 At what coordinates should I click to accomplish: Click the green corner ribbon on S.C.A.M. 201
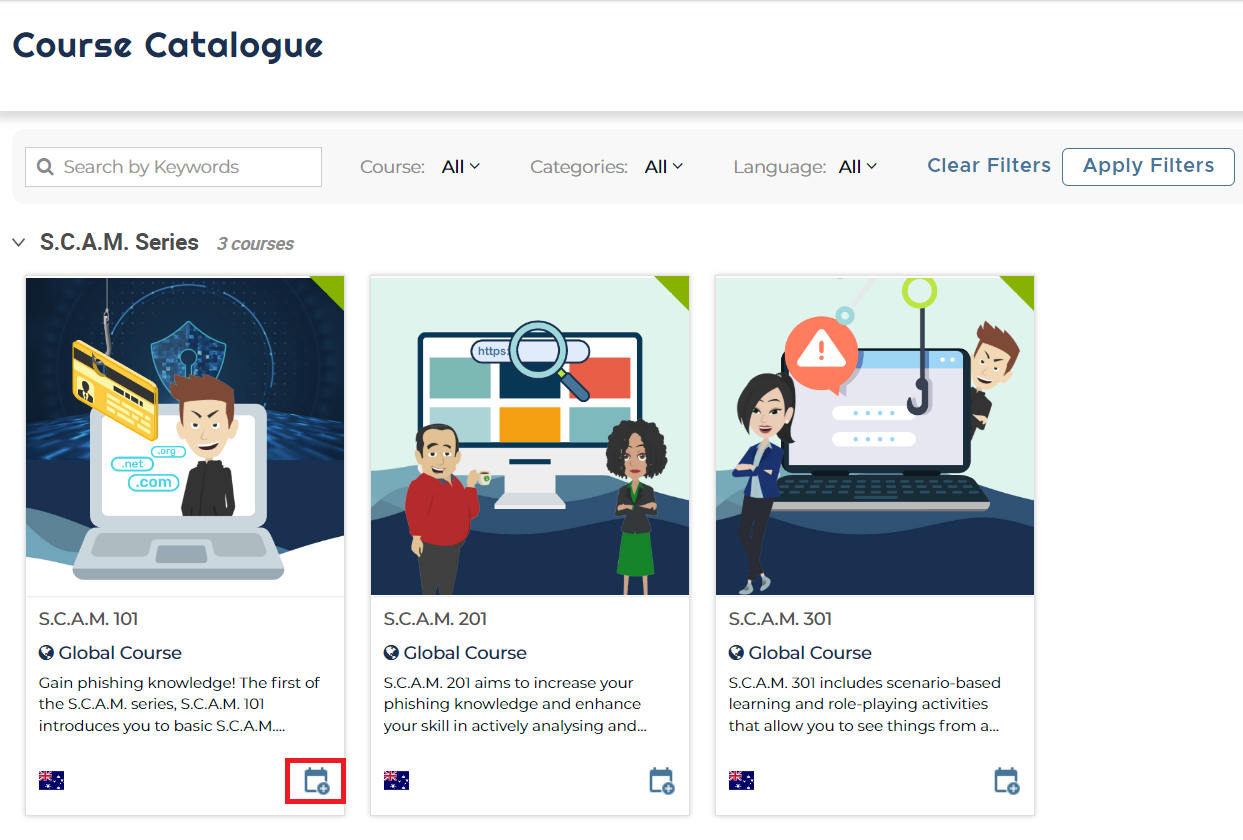(x=677, y=289)
